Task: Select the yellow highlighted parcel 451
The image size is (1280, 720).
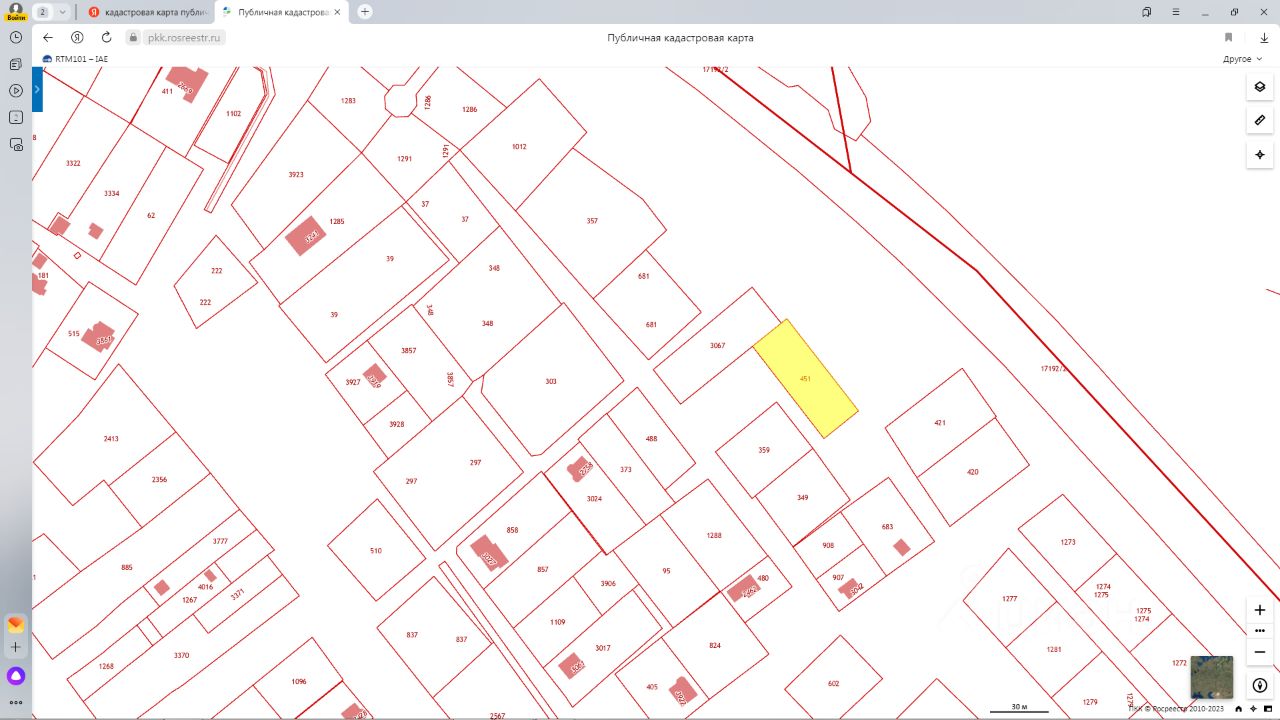Action: (805, 379)
